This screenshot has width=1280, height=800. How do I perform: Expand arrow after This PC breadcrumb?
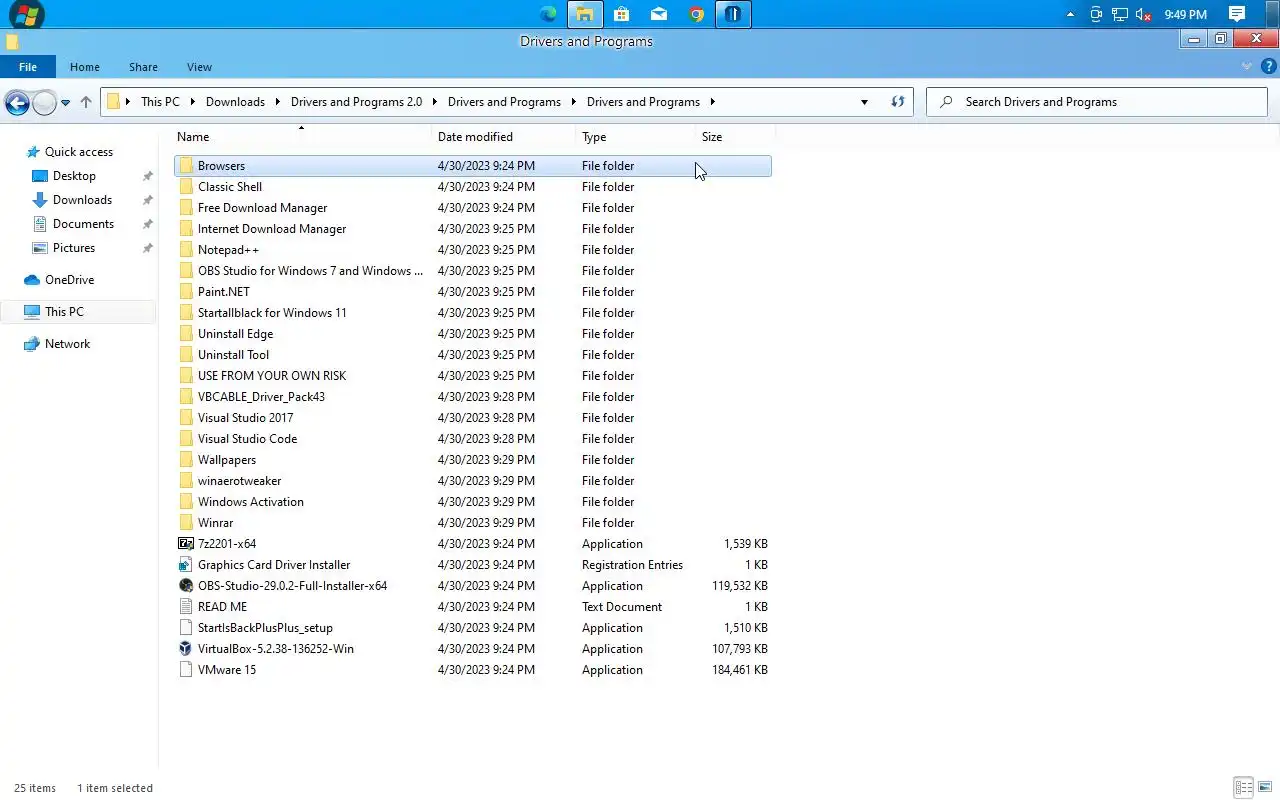(x=191, y=102)
